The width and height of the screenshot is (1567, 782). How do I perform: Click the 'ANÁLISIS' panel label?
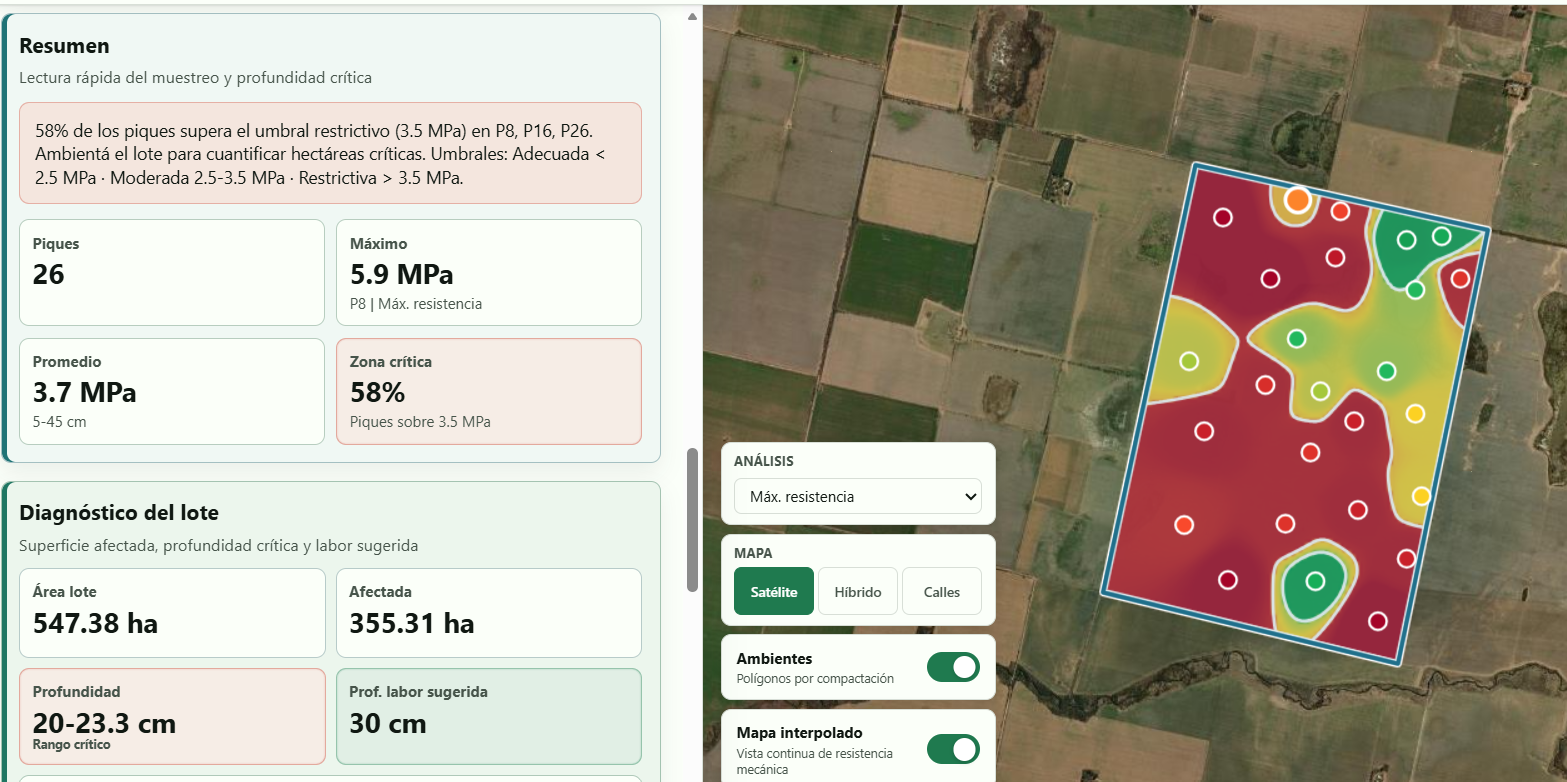click(x=764, y=462)
